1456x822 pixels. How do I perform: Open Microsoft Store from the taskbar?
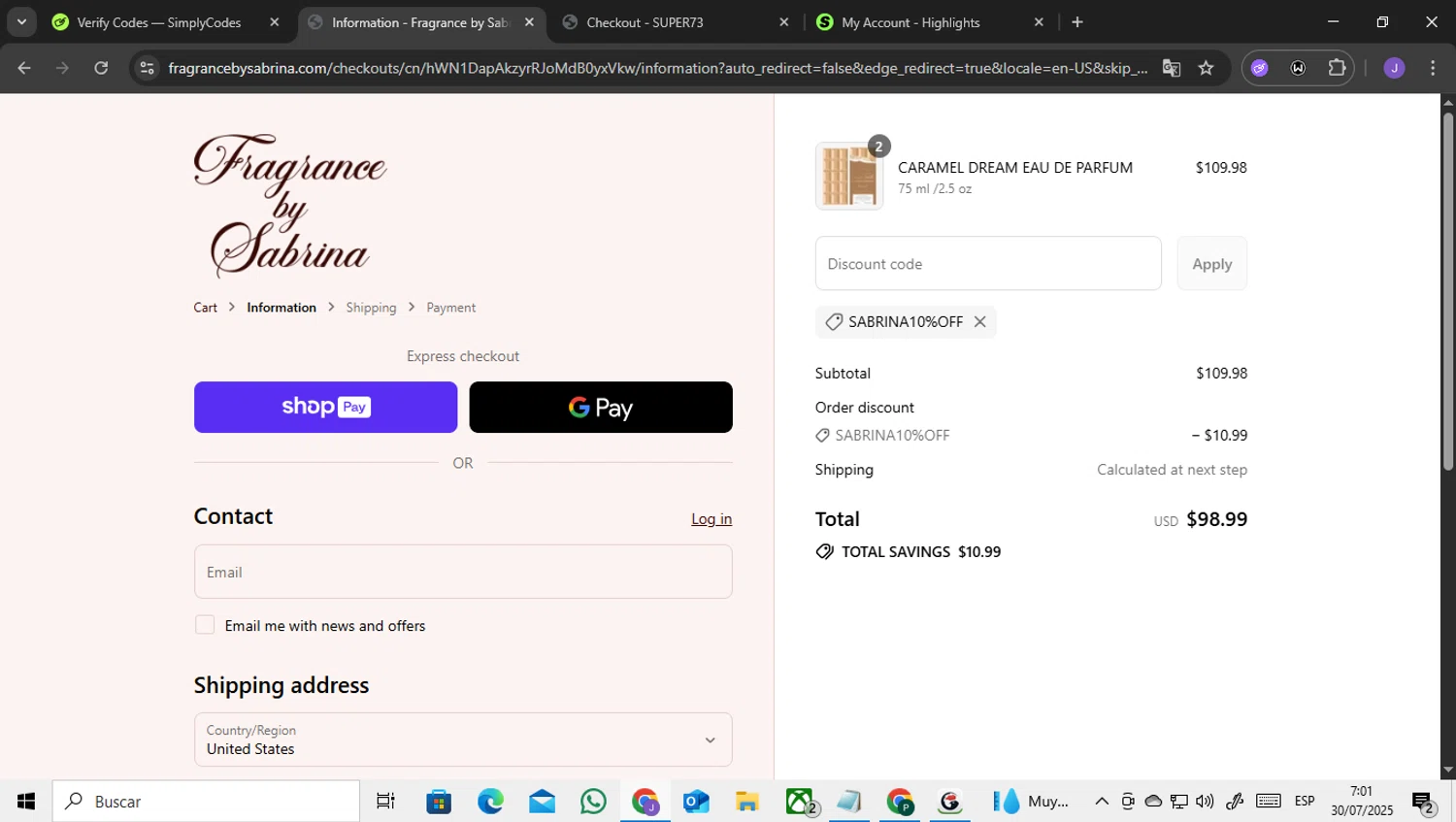[439, 801]
